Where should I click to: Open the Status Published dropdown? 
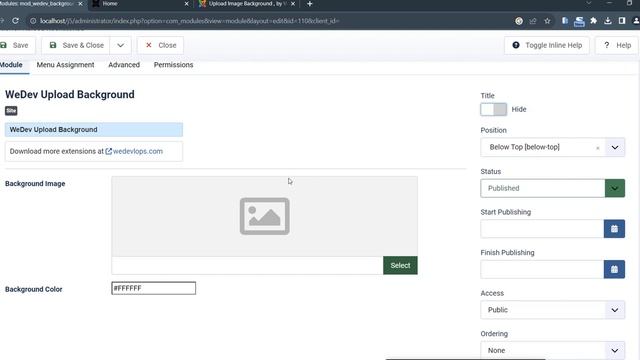click(x=552, y=188)
